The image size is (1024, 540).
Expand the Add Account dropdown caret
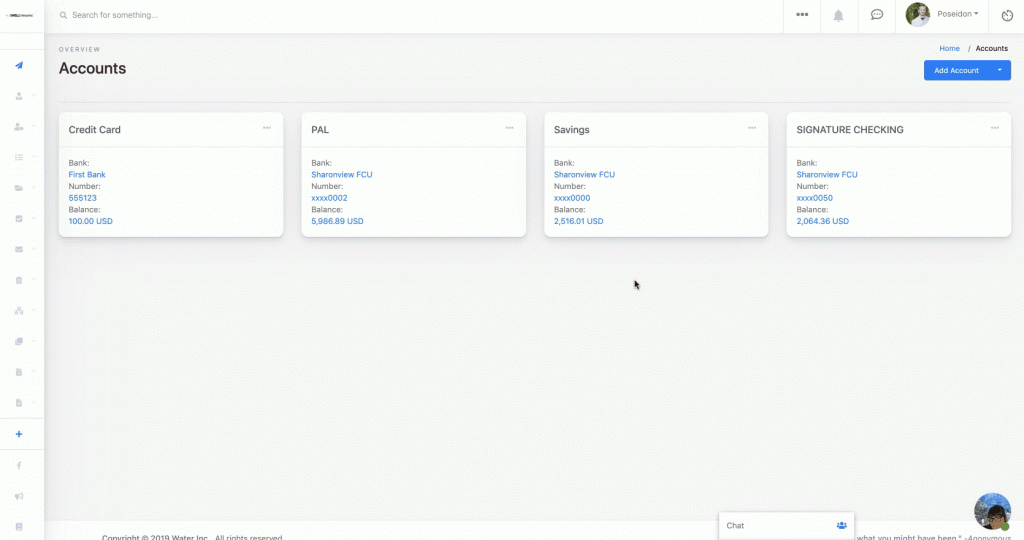[x=1000, y=70]
